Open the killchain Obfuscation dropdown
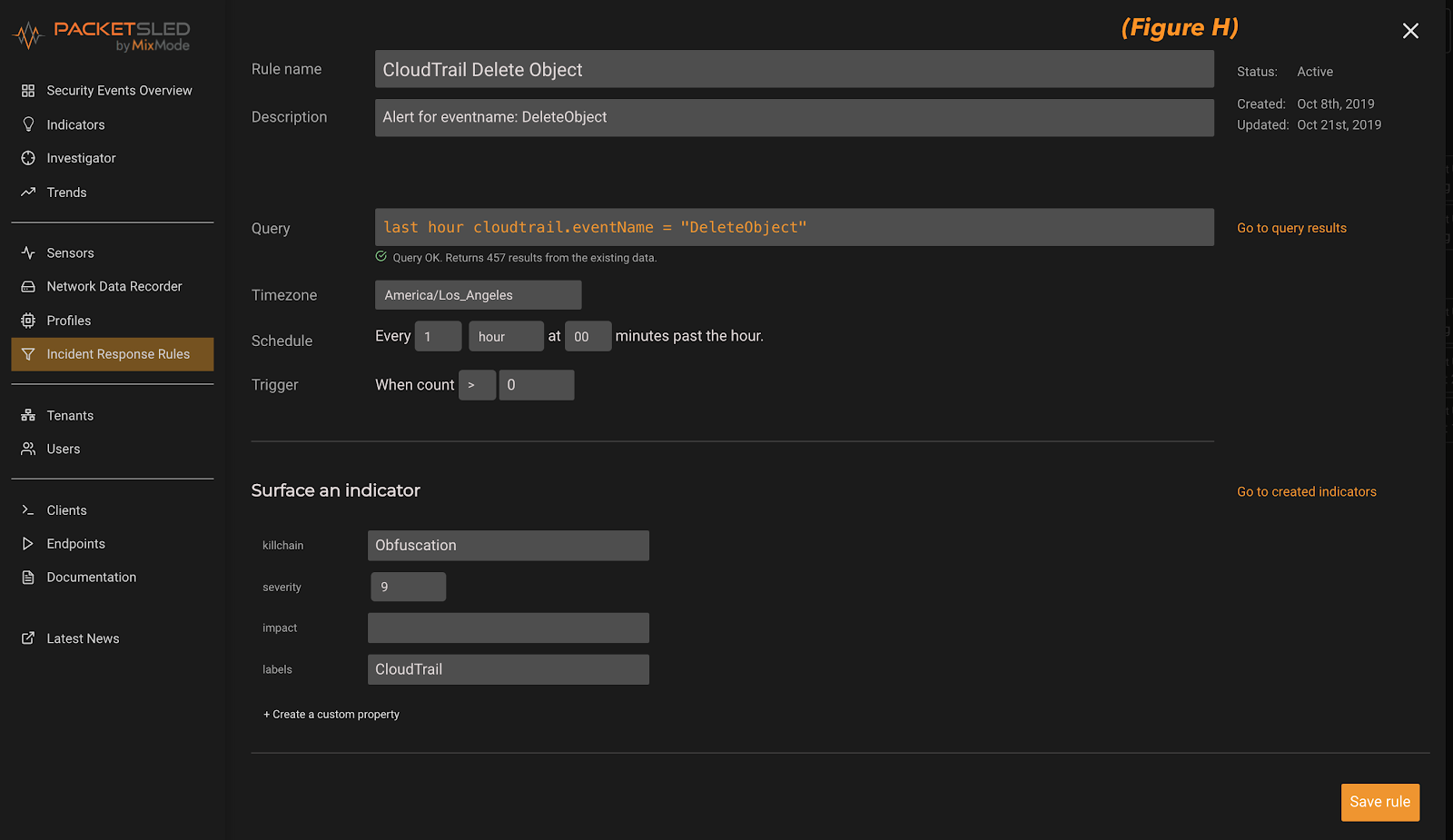Screen dimensions: 1453x840 click(x=508, y=546)
